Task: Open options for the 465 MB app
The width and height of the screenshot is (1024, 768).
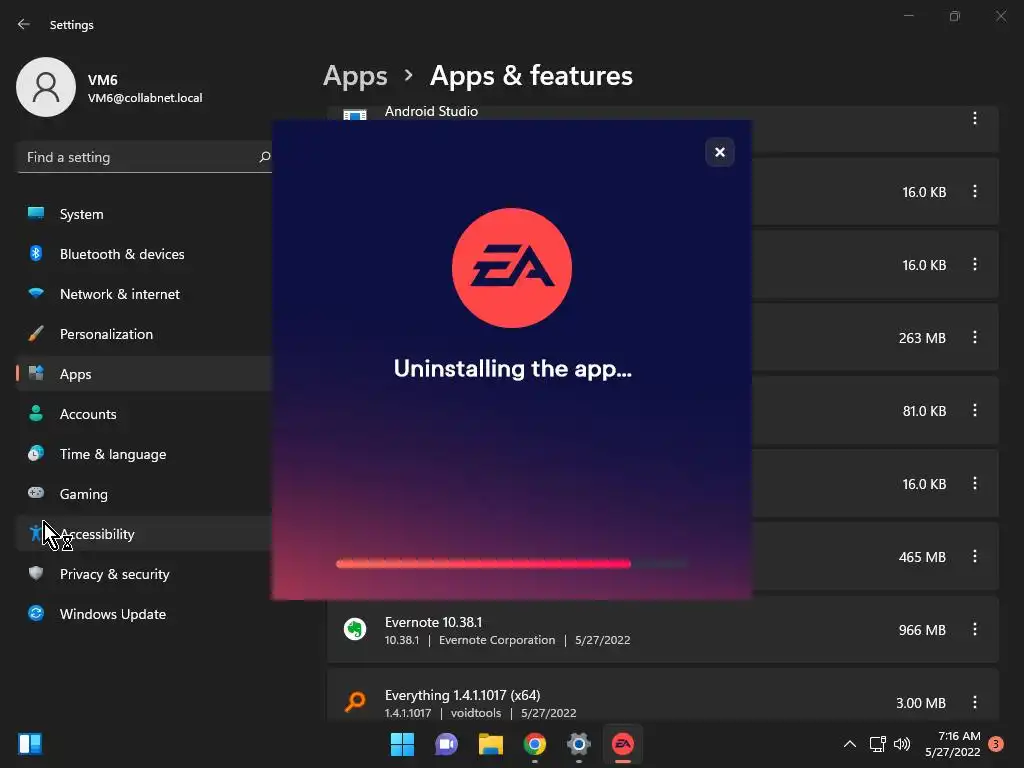Action: point(974,556)
